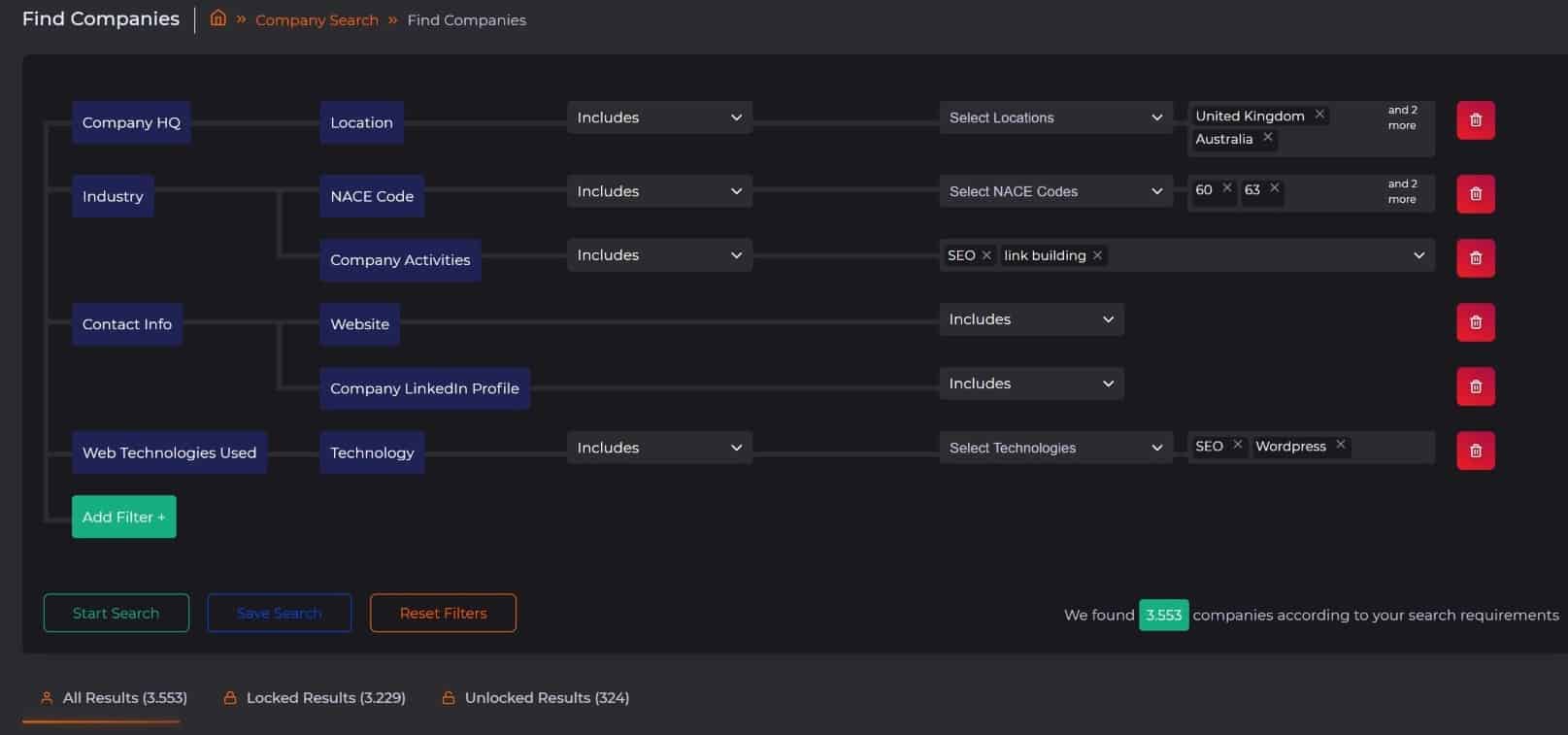Delete the NACE Code filter row

(1475, 194)
